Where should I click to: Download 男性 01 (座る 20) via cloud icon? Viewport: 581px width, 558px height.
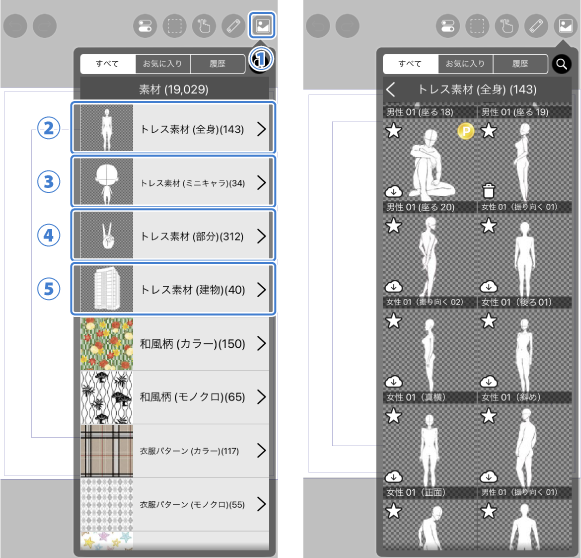coord(394,191)
